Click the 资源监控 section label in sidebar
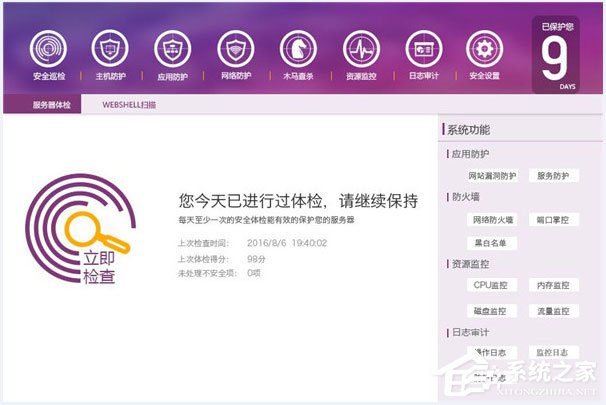Screen dimensions: 606x405 (x=470, y=264)
